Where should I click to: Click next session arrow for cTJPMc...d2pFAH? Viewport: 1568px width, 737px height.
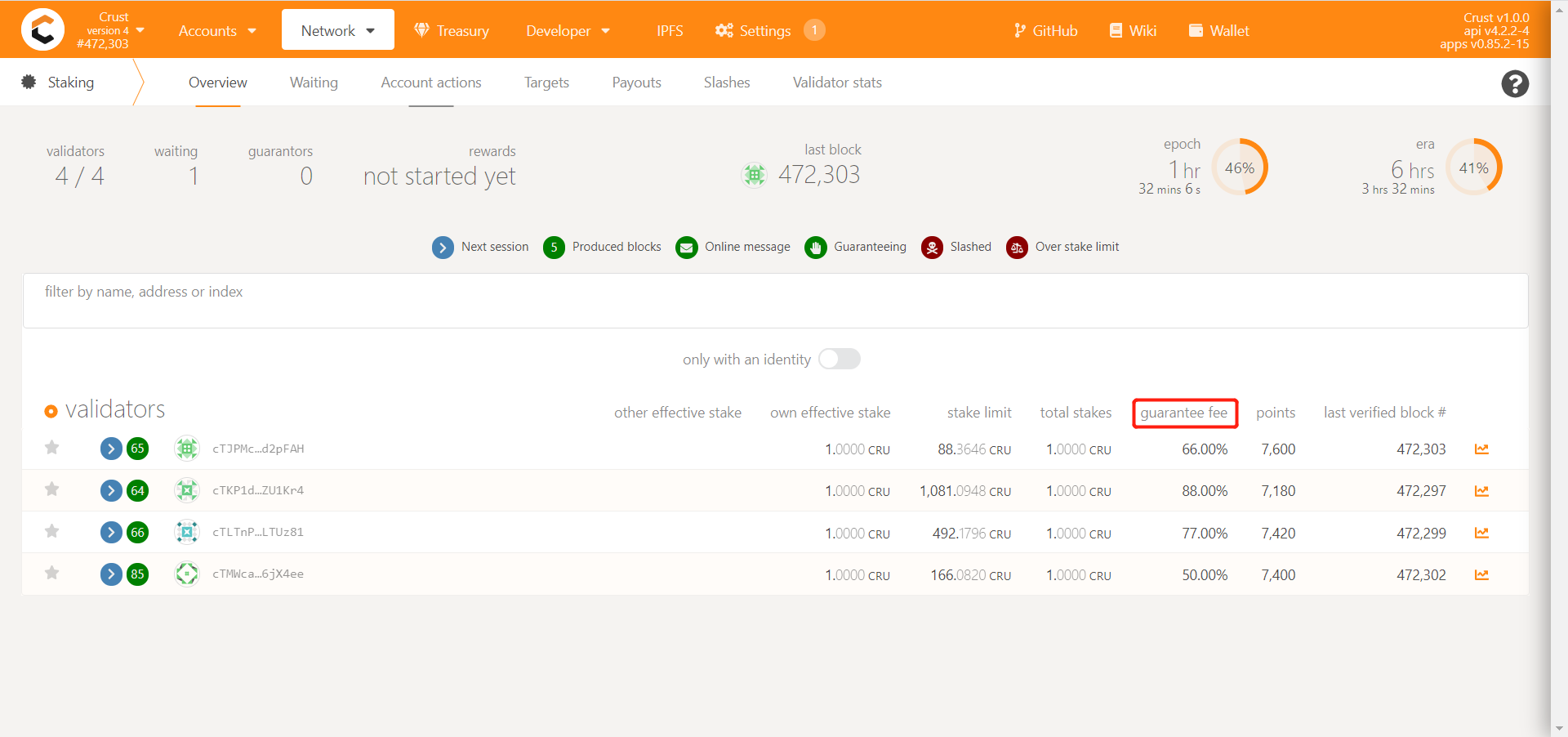pos(111,449)
